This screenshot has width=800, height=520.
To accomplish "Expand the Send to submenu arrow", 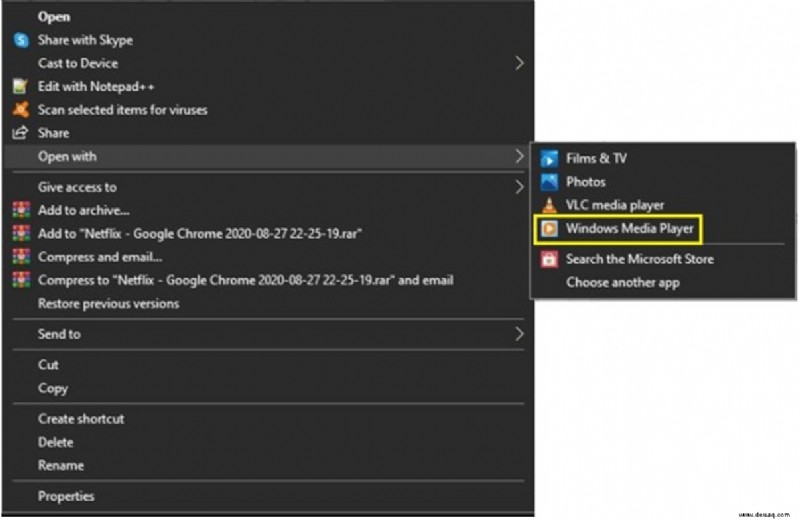I will (519, 334).
